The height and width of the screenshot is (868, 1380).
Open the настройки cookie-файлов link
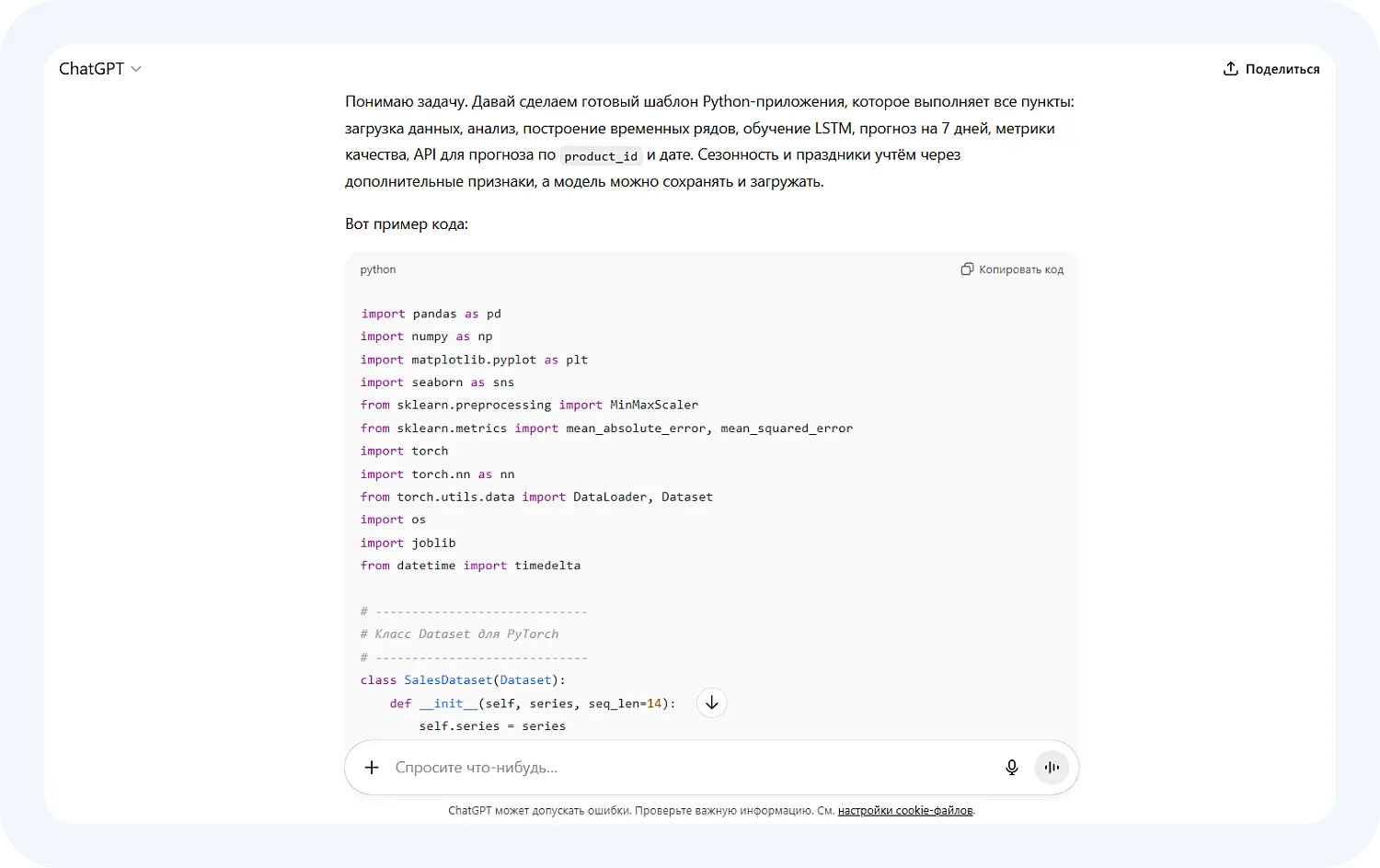(x=905, y=810)
